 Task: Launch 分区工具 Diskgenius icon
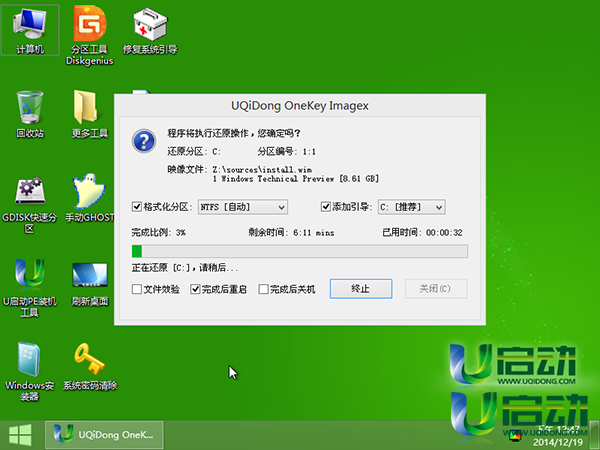pos(90,35)
